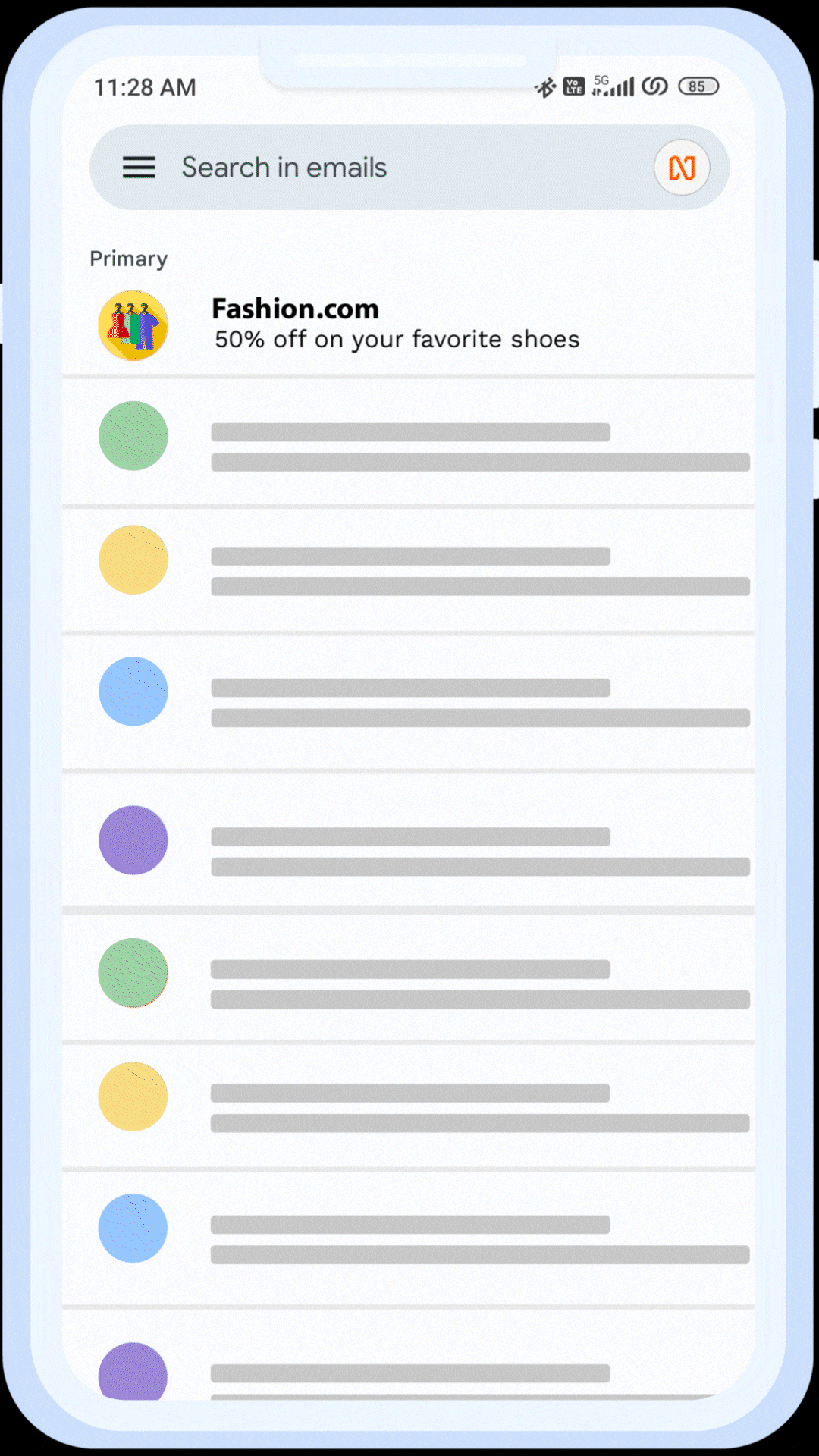Select the first purple avatar circle
The height and width of the screenshot is (1456, 819).
point(133,840)
